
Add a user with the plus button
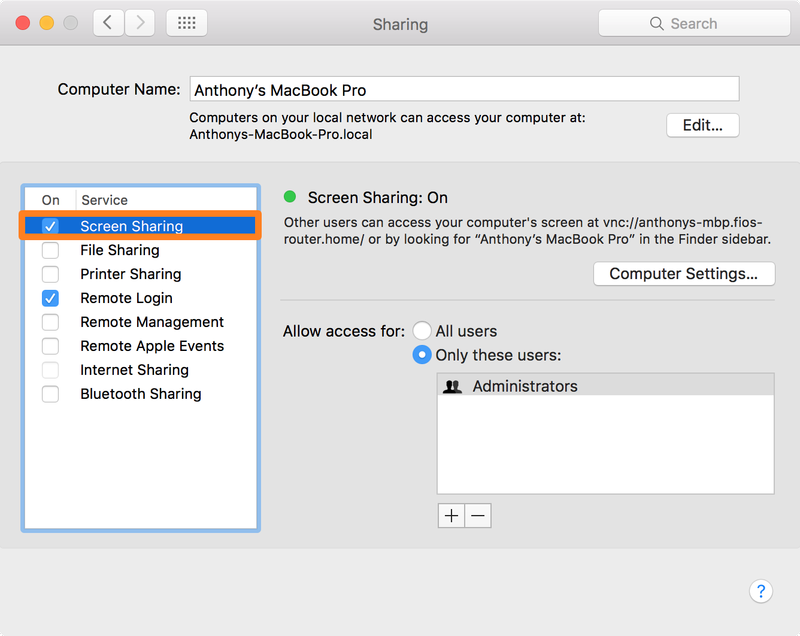pos(451,516)
